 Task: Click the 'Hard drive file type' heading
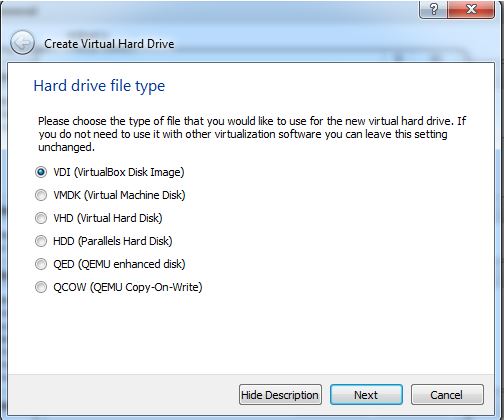(99, 86)
